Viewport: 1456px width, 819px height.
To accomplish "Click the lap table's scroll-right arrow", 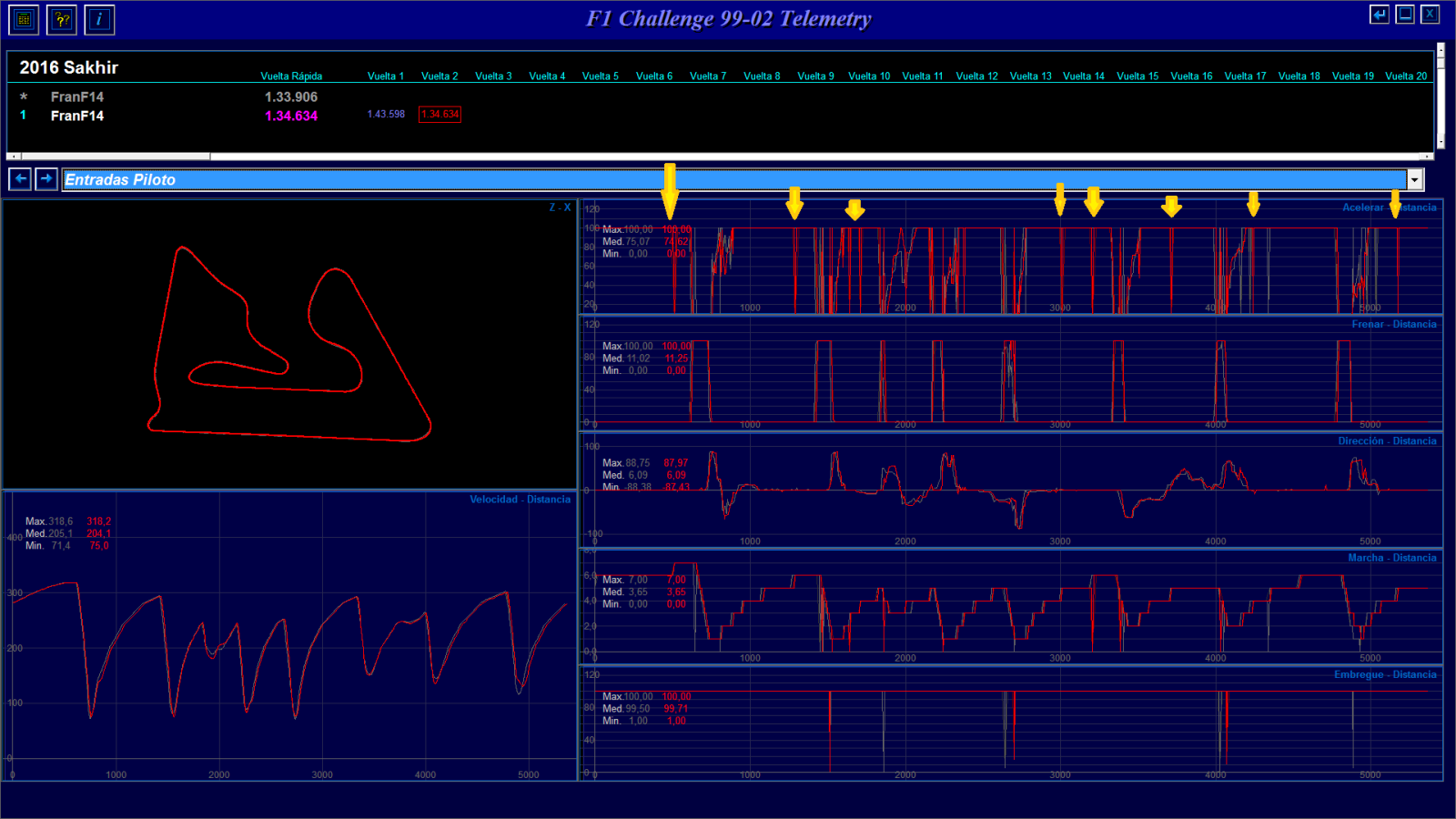I will 1429,157.
